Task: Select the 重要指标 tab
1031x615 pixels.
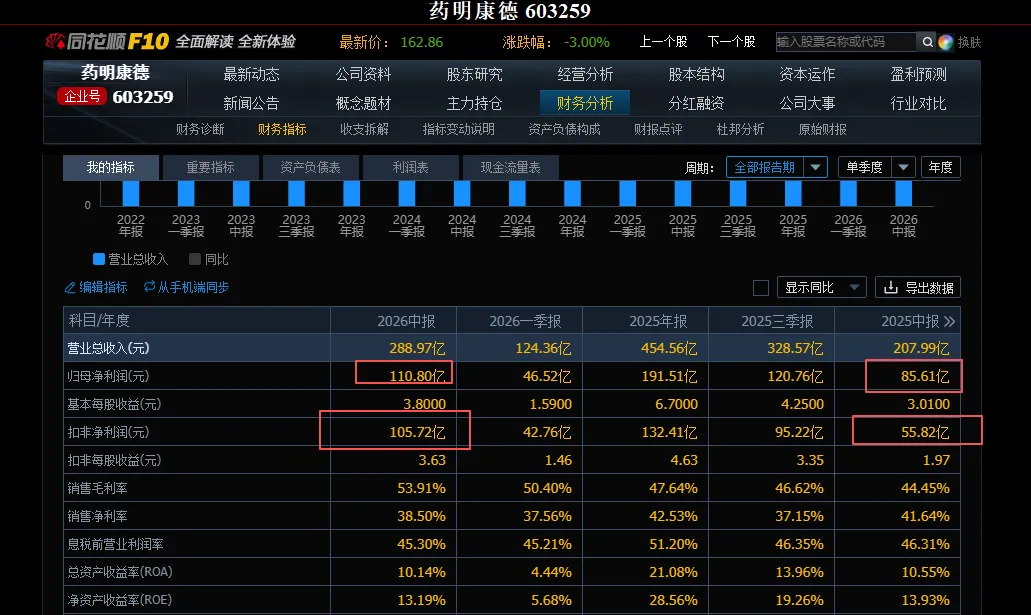Action: [x=210, y=168]
